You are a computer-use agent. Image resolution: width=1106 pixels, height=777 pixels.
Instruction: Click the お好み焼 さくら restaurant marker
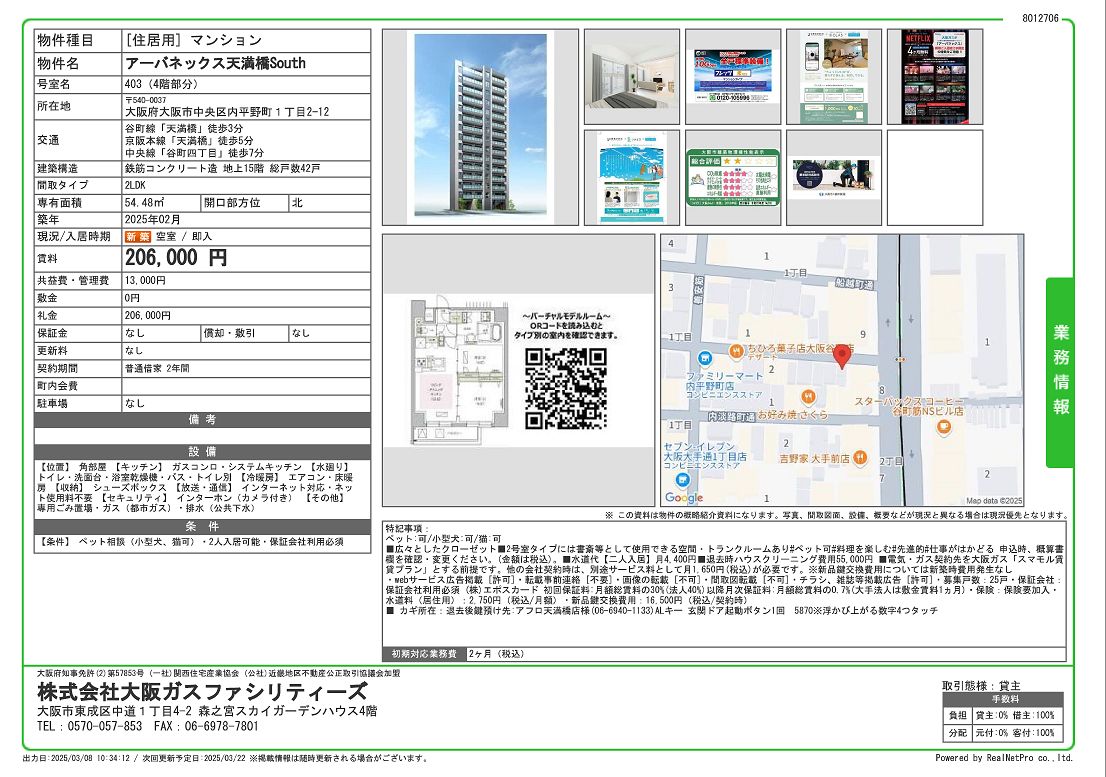[x=809, y=397]
